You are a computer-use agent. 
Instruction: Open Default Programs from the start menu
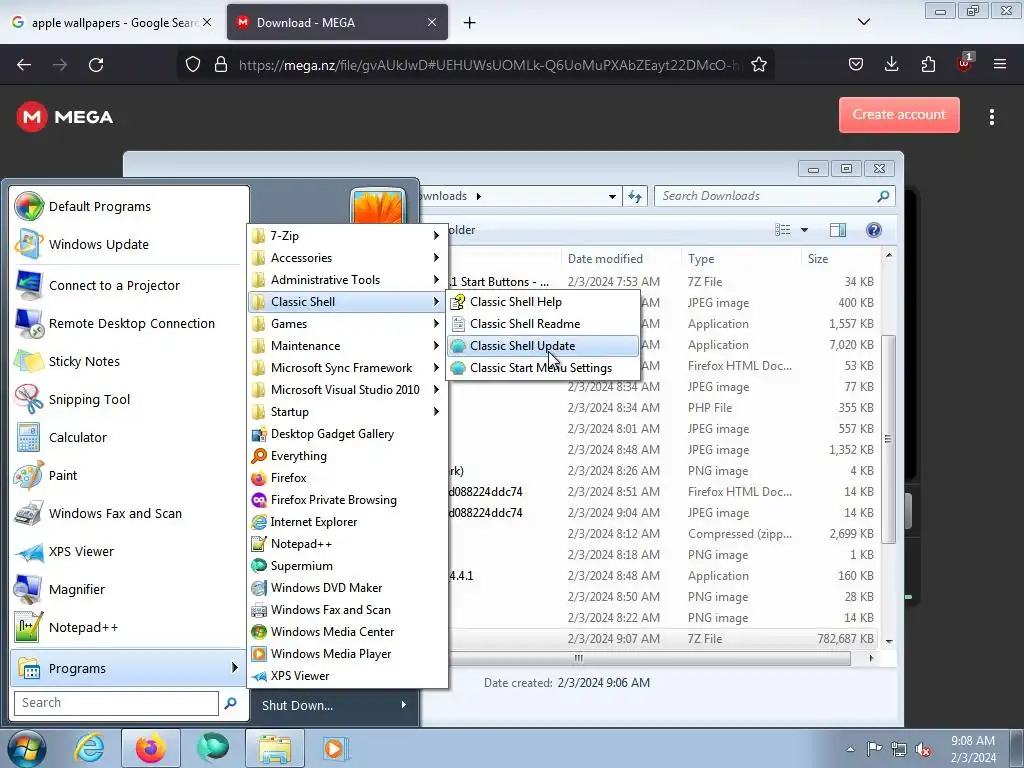tap(129, 206)
